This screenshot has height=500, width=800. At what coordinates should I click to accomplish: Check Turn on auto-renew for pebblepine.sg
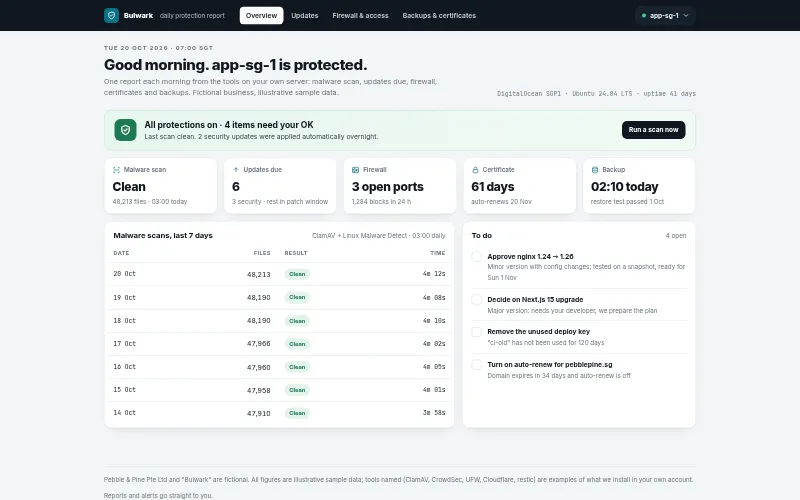point(477,365)
